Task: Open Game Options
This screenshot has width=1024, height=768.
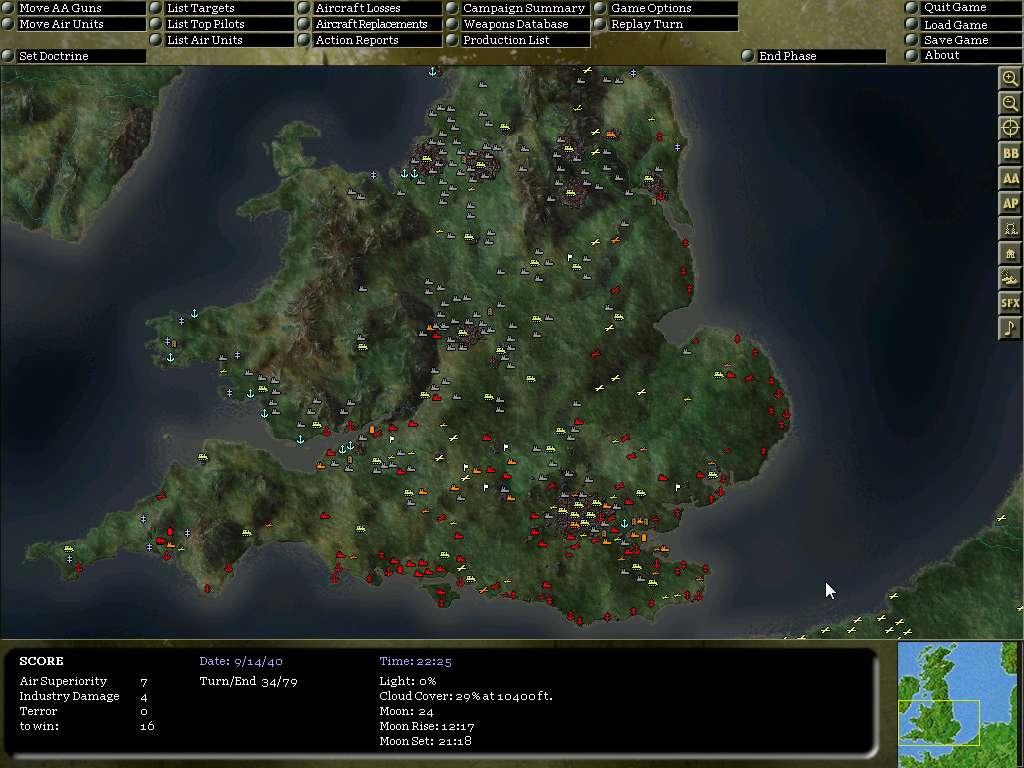Action: 666,8
